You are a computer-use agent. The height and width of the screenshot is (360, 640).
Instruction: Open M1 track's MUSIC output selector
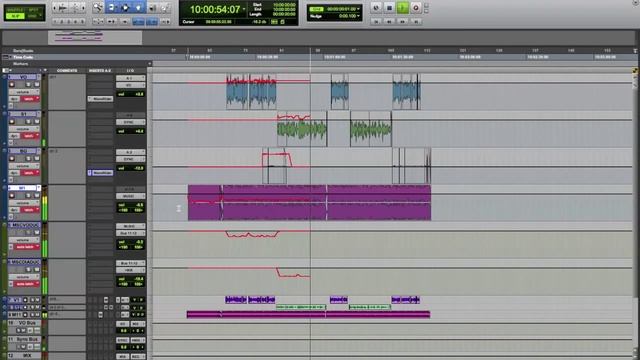pos(131,196)
